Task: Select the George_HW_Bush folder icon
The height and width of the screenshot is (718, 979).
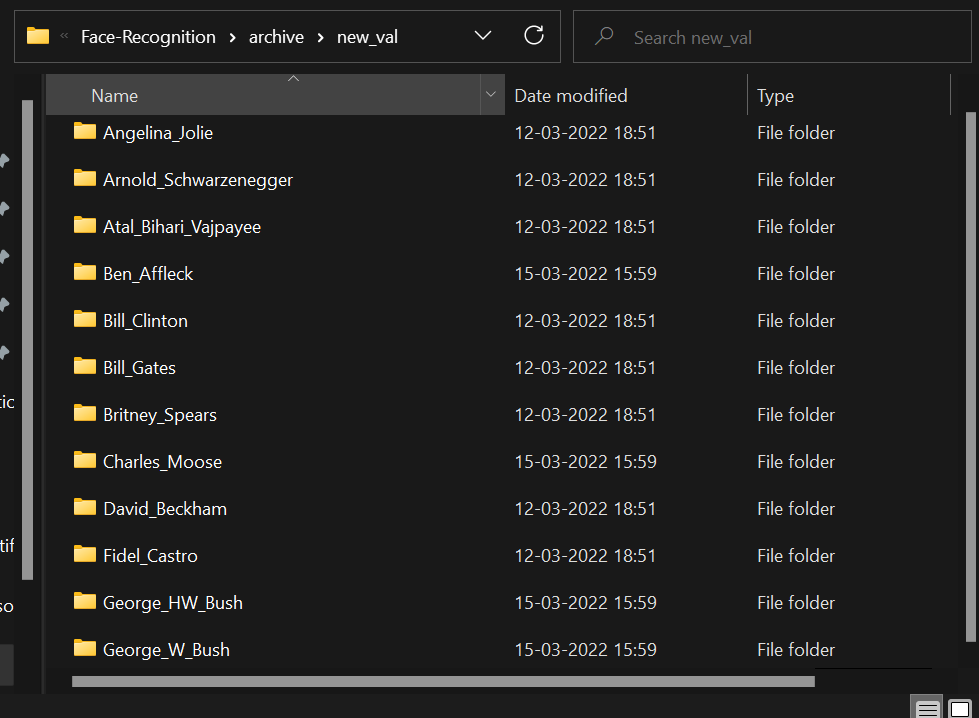Action: click(x=85, y=601)
